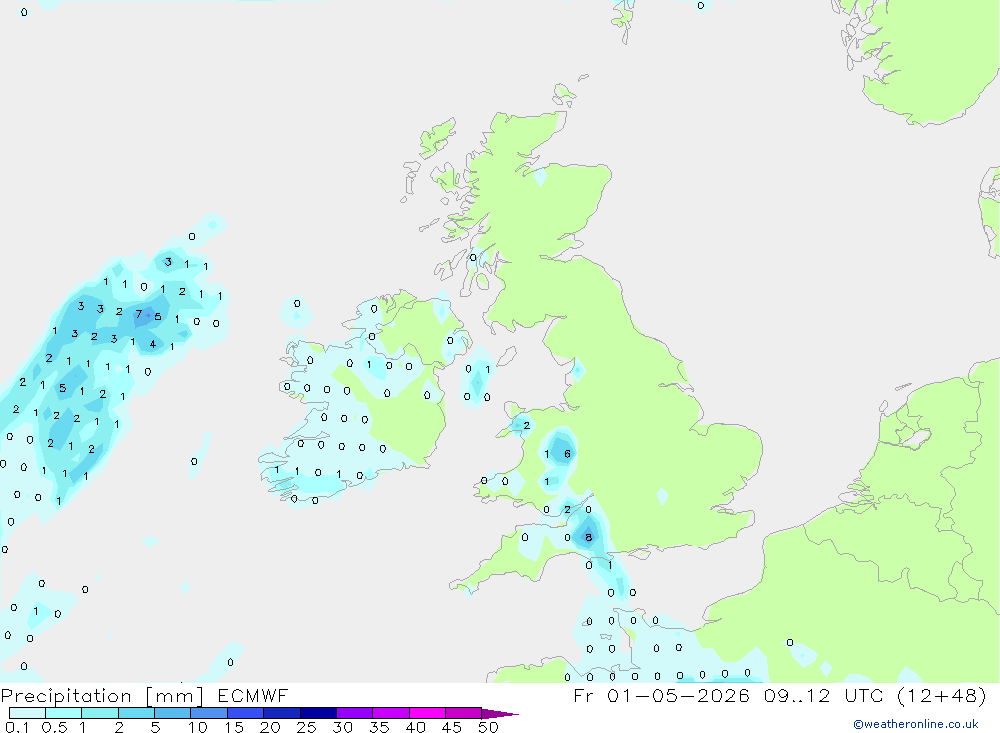Click the arrow tip beyond the 50 mm legend
1000x733 pixels.
(x=500, y=713)
